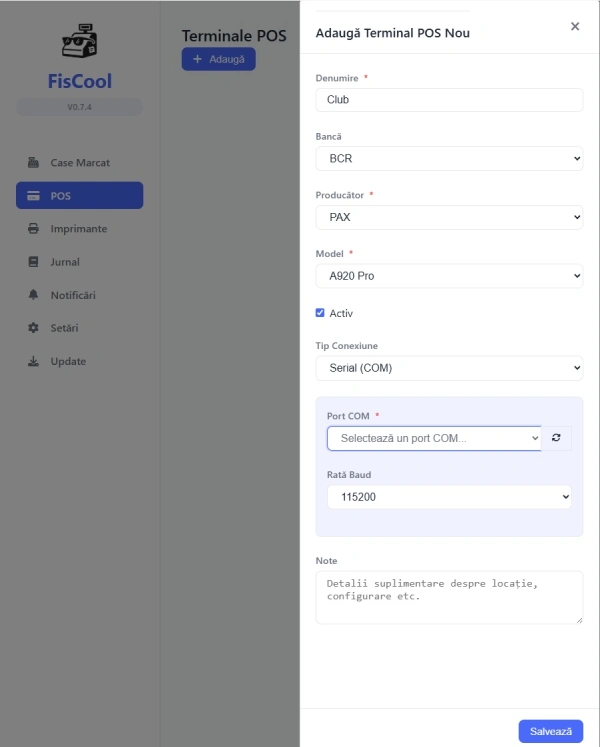Click the Rată Baud label
The height and width of the screenshot is (747, 600).
tap(349, 474)
